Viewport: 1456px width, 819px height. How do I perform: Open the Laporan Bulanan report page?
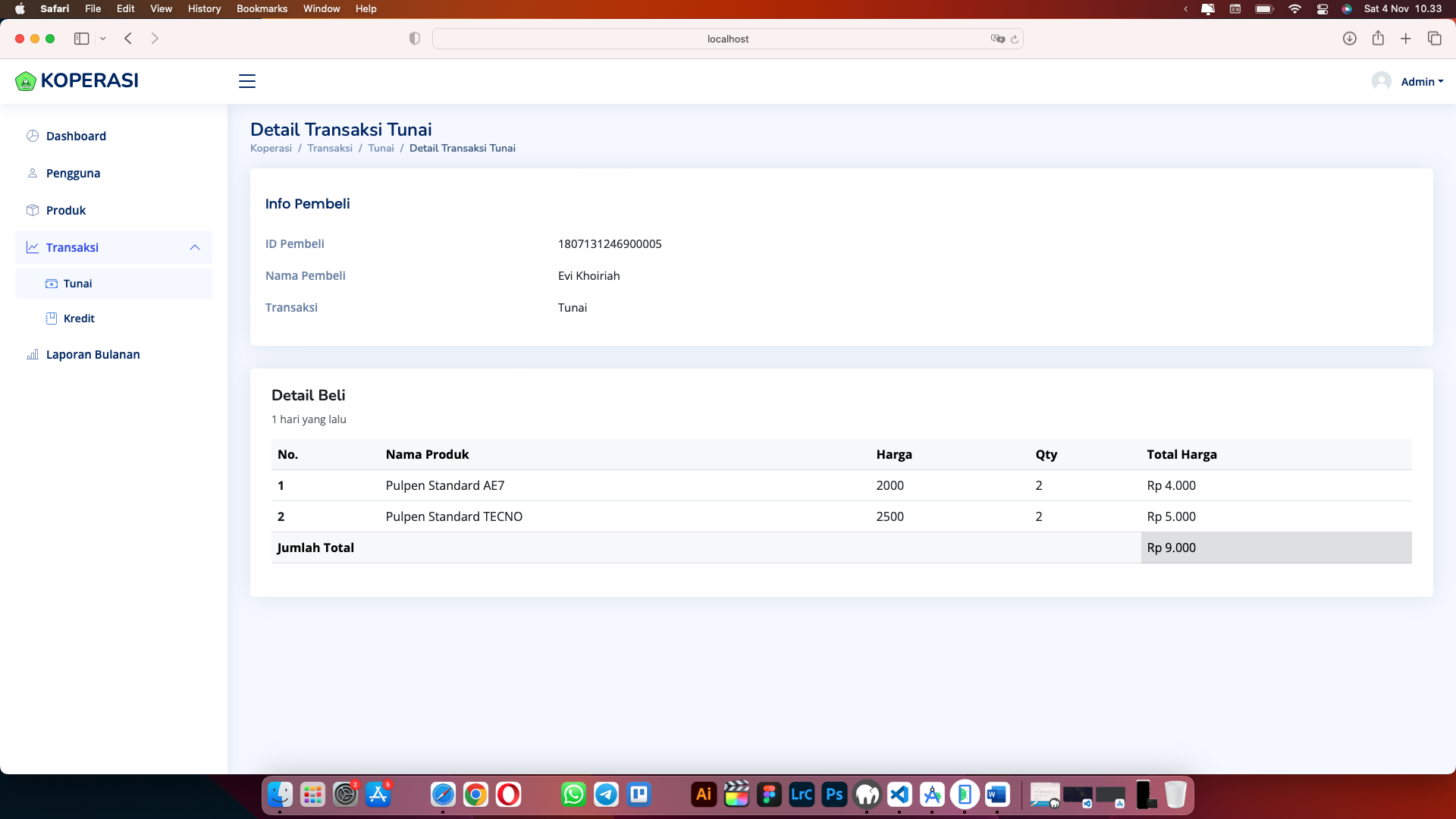tap(93, 354)
